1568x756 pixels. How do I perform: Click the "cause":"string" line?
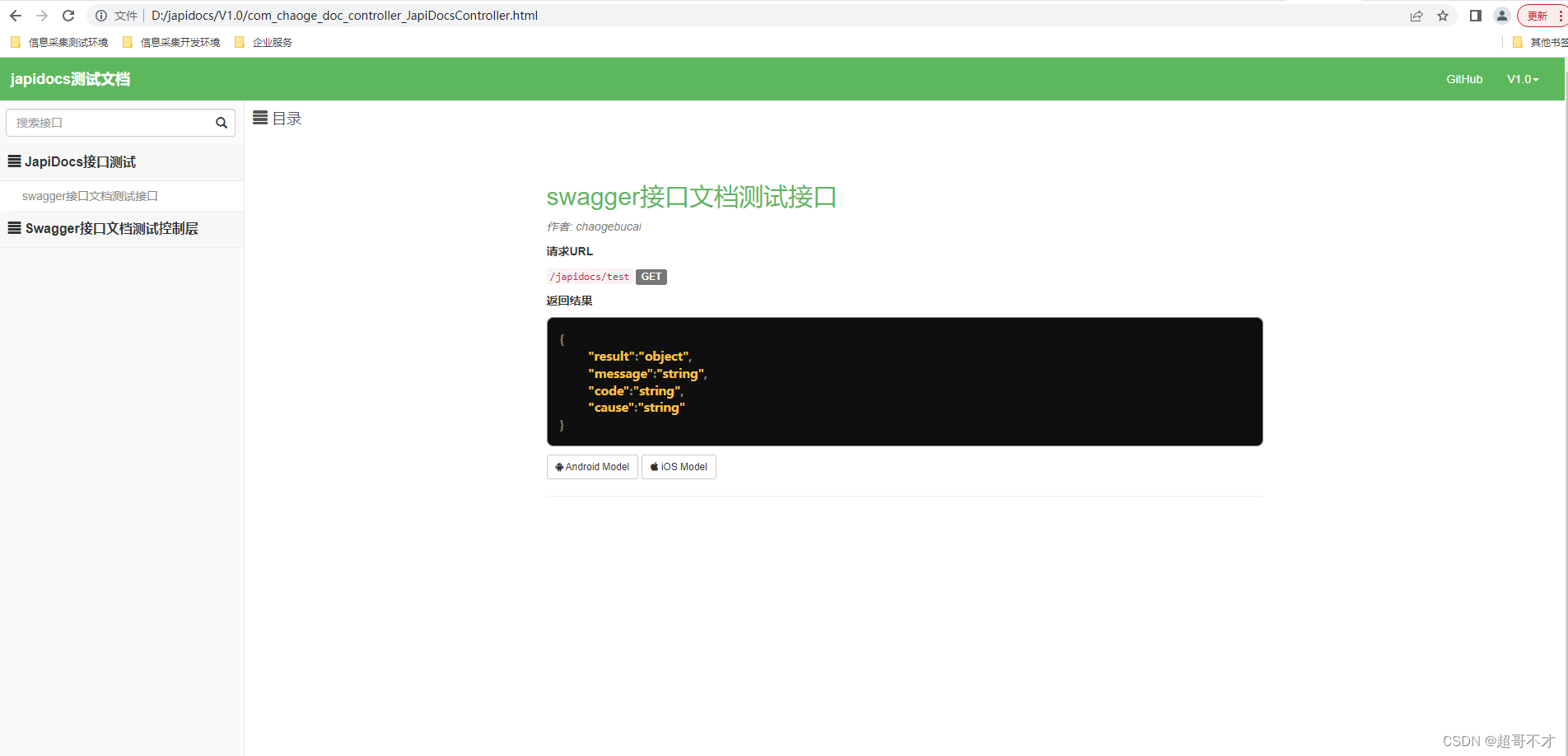coord(637,408)
